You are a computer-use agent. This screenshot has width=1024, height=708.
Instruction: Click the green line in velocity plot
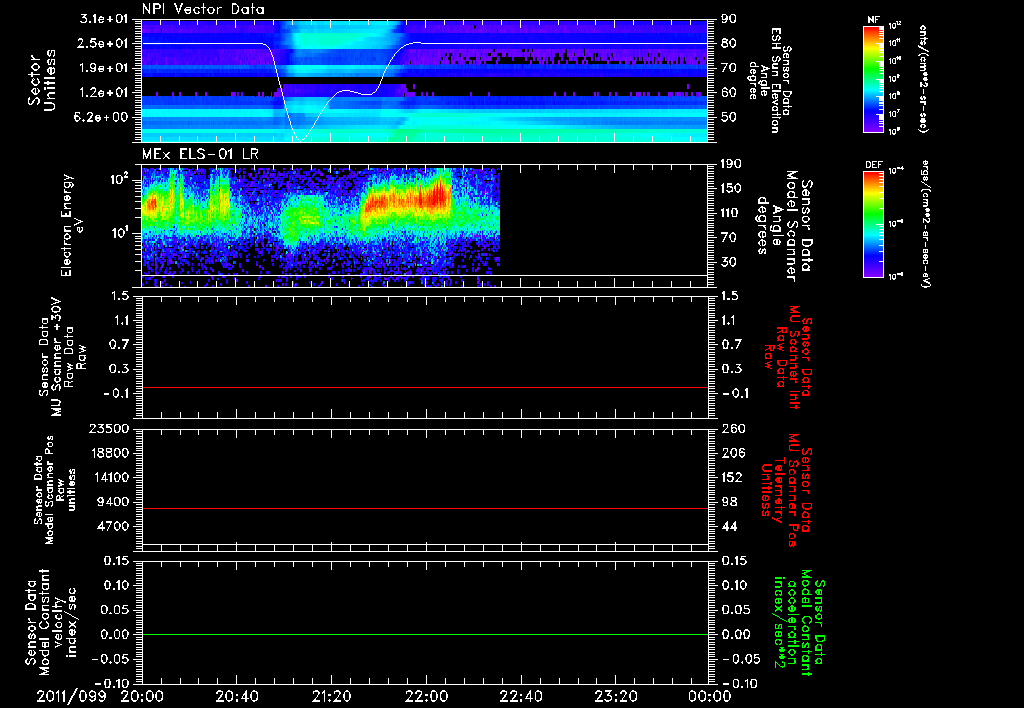(425, 634)
